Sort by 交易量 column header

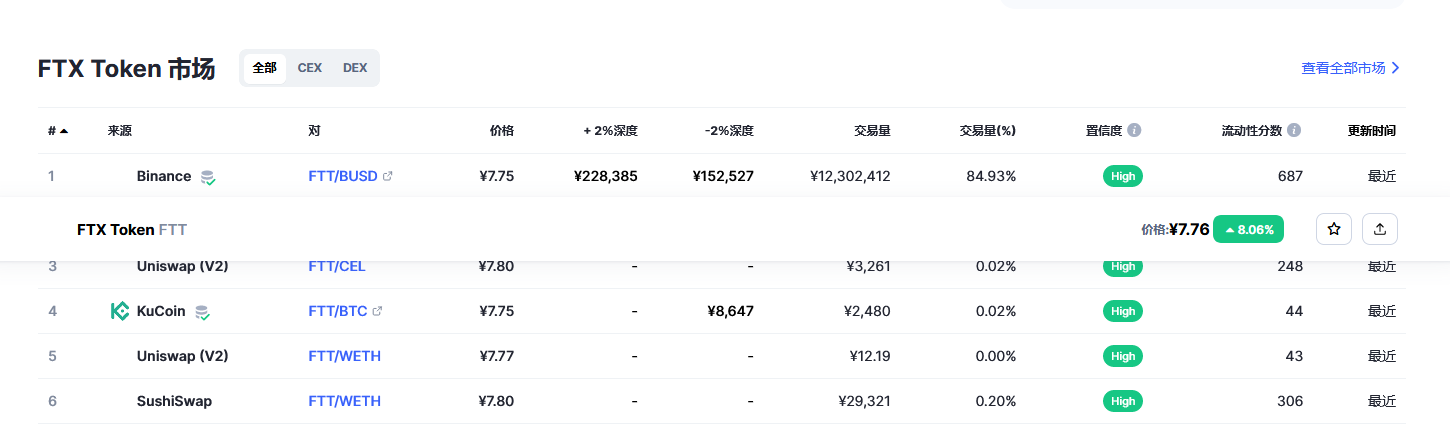click(872, 131)
